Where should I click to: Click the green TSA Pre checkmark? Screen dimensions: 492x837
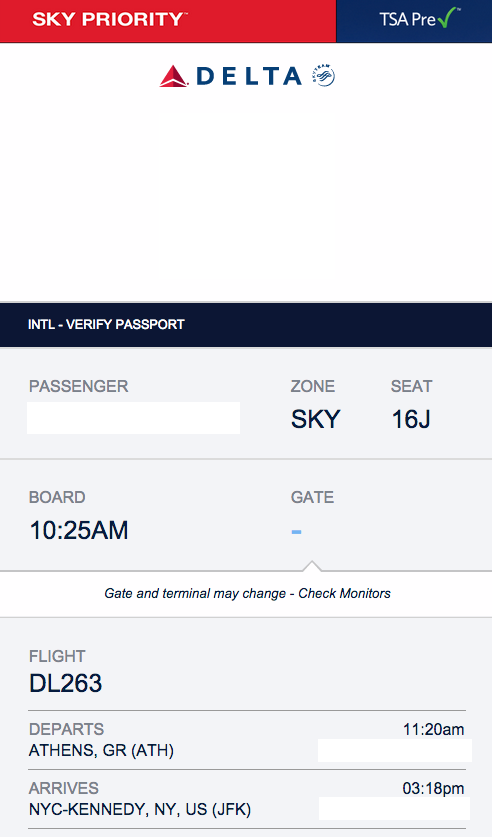coord(447,18)
